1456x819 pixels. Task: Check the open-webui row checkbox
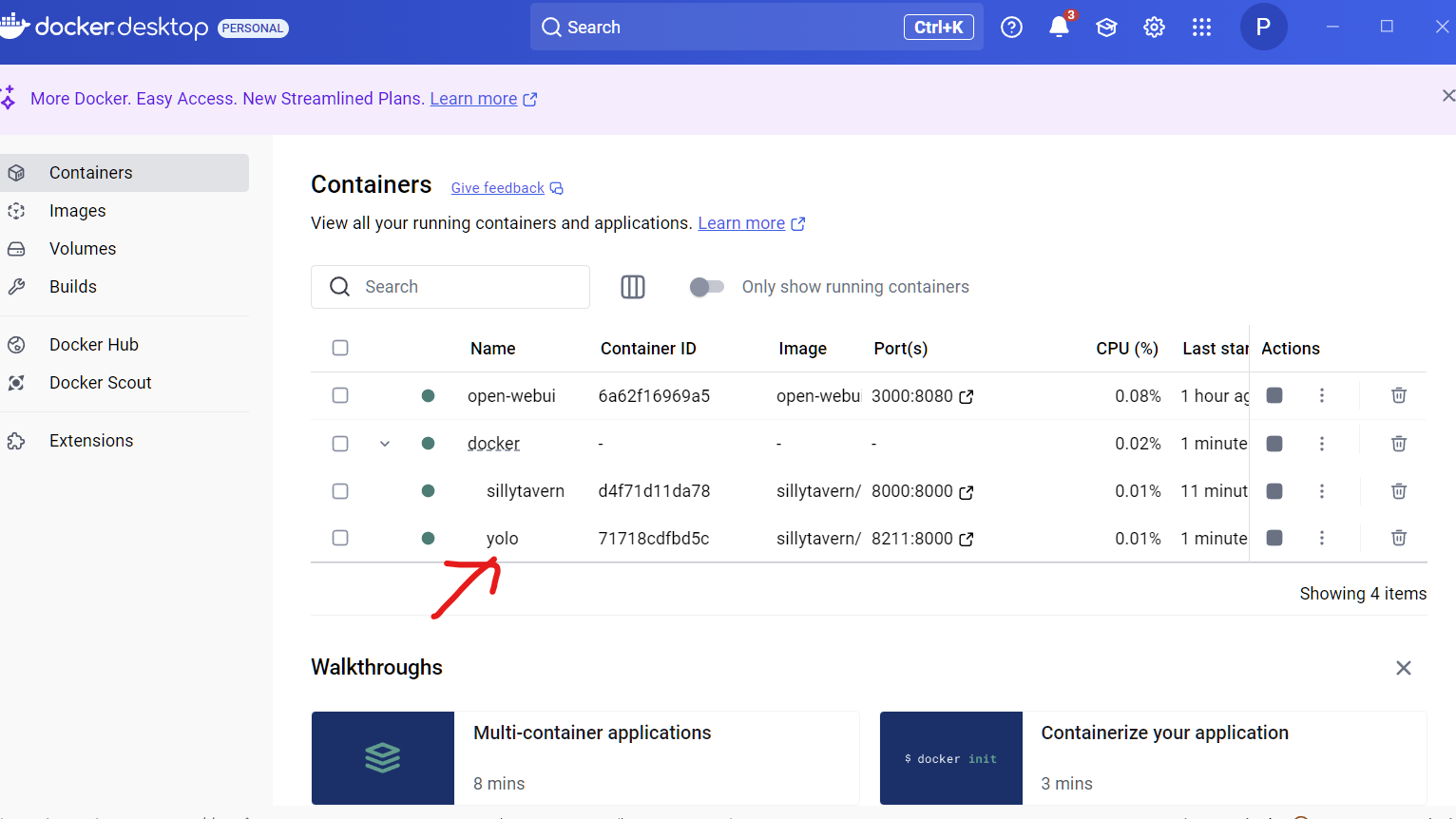340,395
